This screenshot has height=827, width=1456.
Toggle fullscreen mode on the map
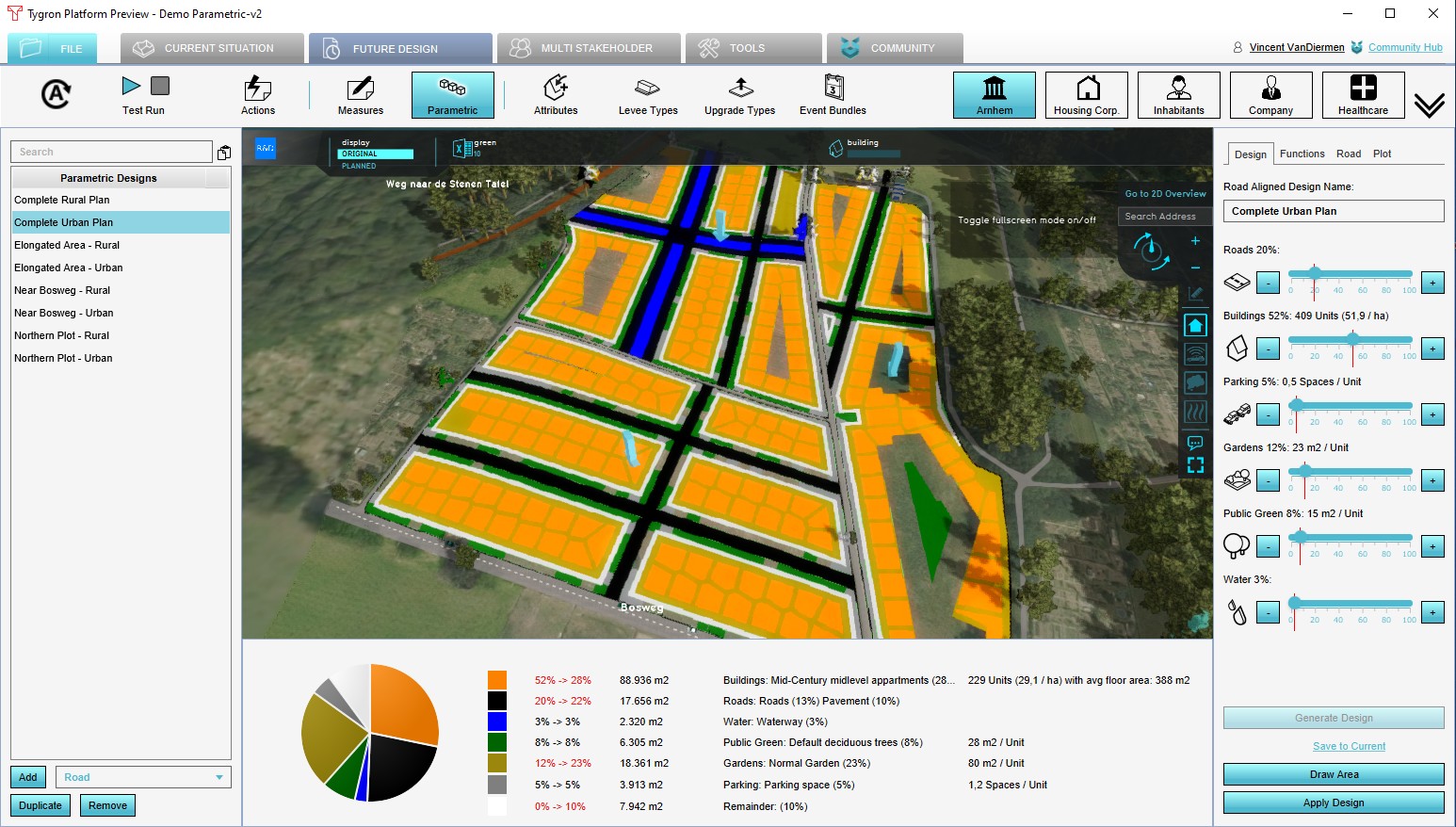pyautogui.click(x=1195, y=464)
